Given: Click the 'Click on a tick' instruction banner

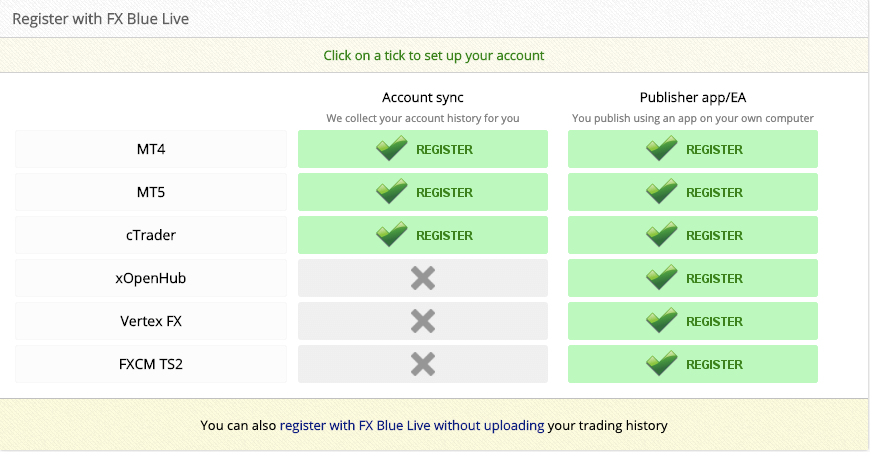Looking at the screenshot, I should pos(434,55).
